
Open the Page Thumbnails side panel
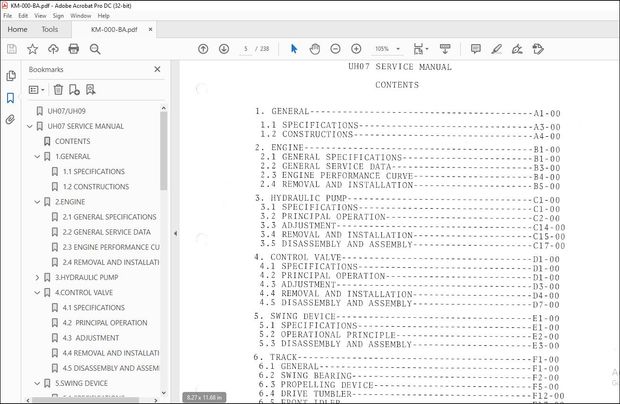11,76
